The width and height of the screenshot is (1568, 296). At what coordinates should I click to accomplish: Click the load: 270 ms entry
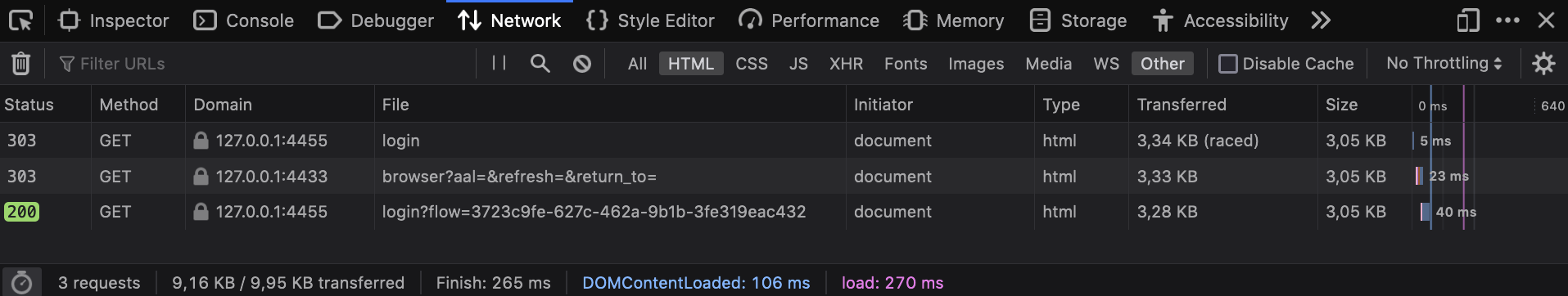[x=892, y=282]
